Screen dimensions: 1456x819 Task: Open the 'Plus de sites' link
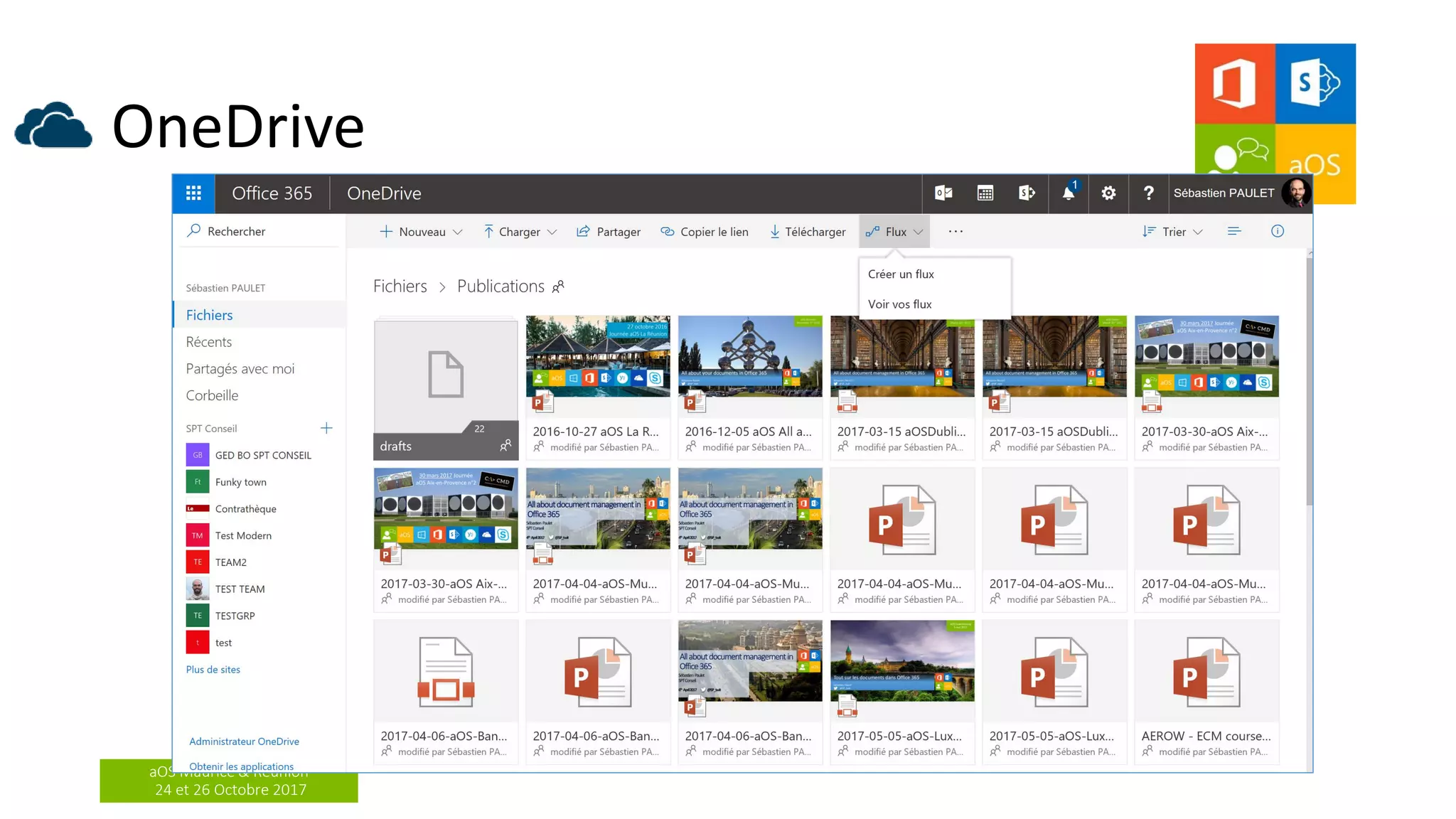coord(213,670)
